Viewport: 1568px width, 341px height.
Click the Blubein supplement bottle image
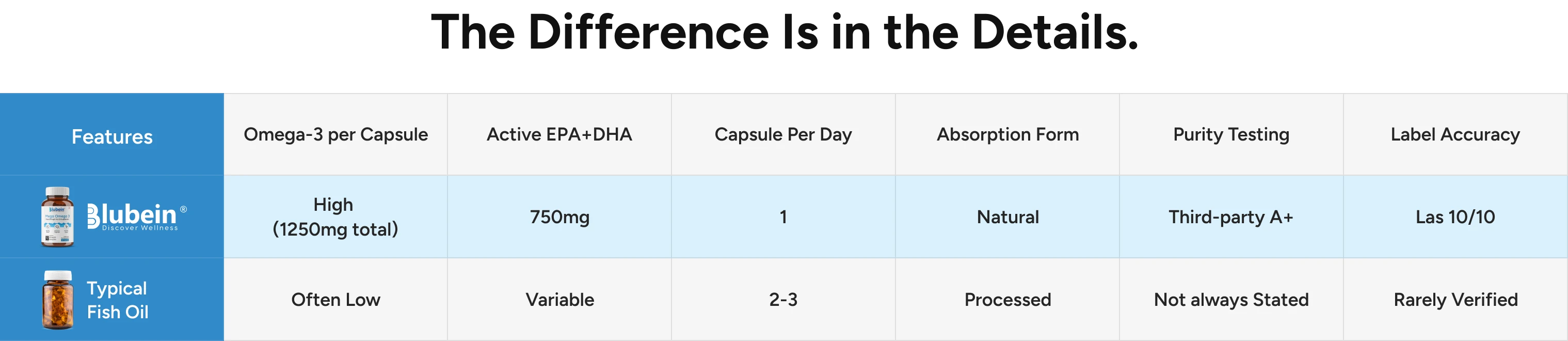[x=57, y=217]
